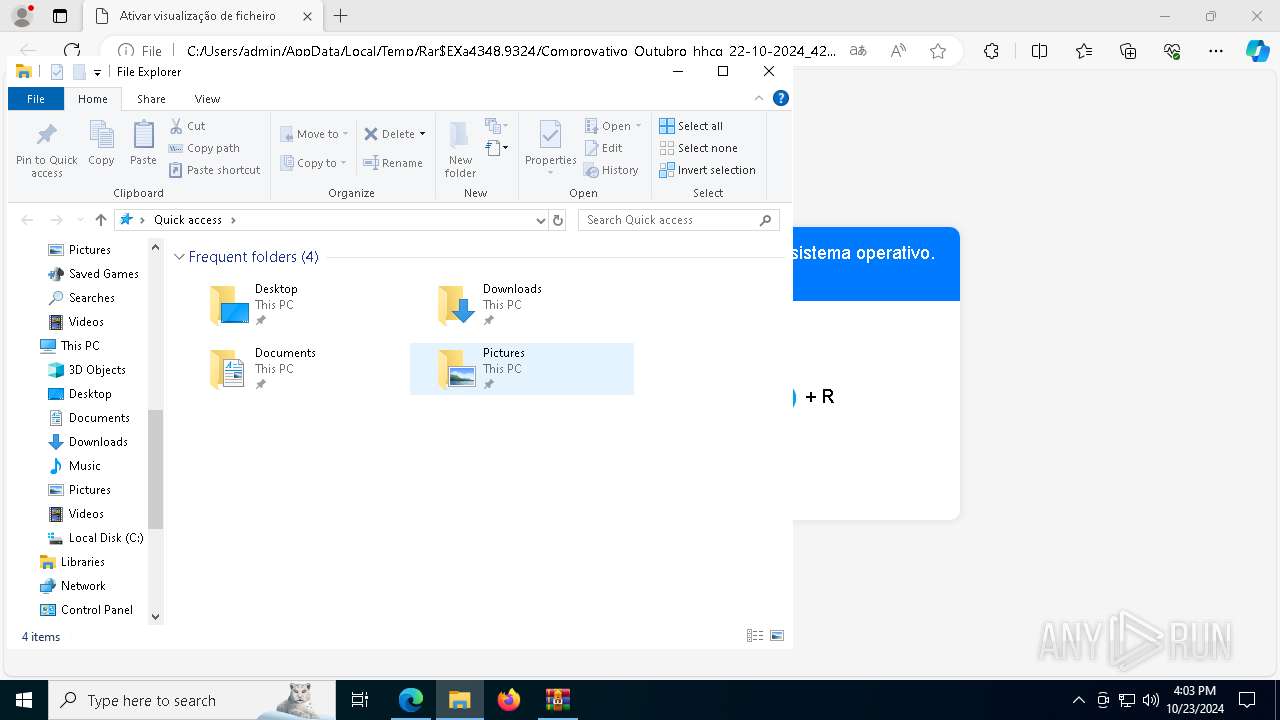Image resolution: width=1280 pixels, height=720 pixels.
Task: Refresh the Quick access view
Action: point(558,220)
